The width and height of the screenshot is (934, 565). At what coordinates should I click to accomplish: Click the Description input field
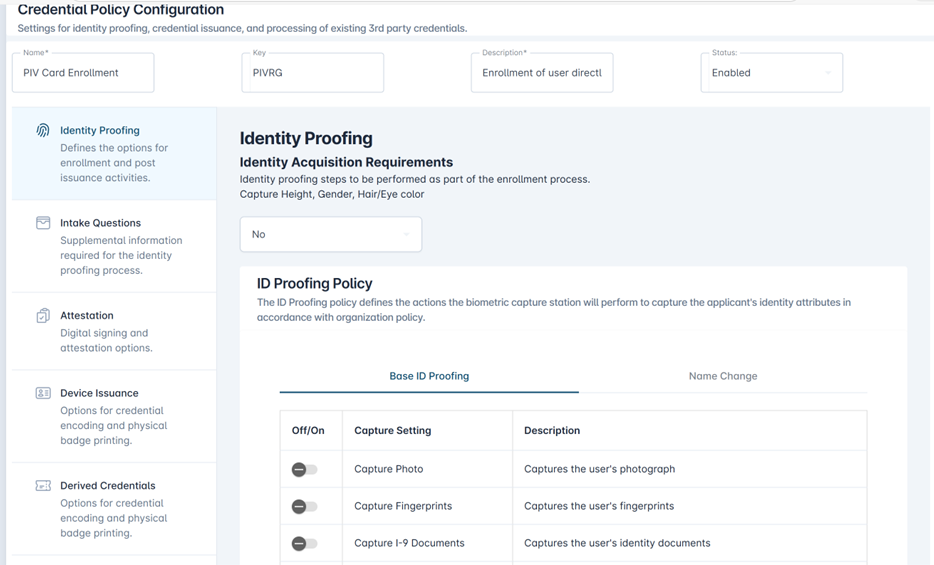pos(541,73)
